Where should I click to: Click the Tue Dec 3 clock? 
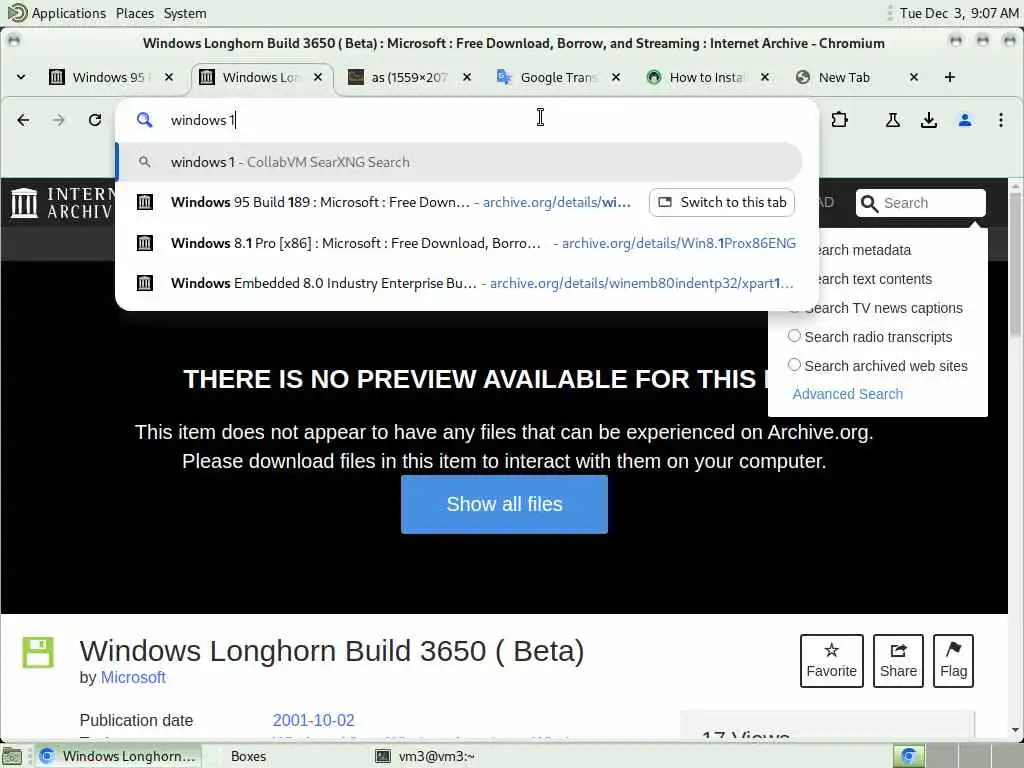(959, 13)
